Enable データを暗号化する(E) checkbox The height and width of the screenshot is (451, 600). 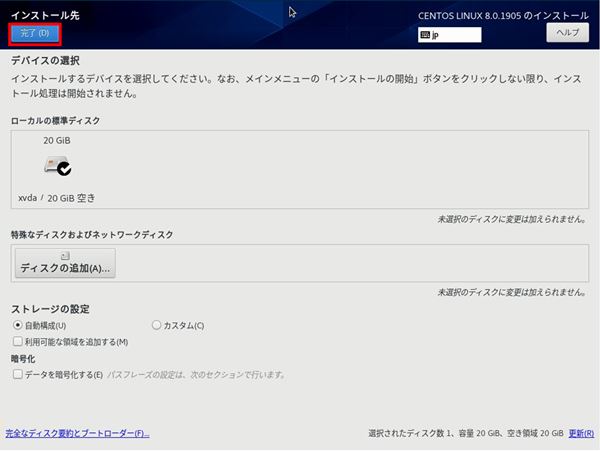[18, 374]
